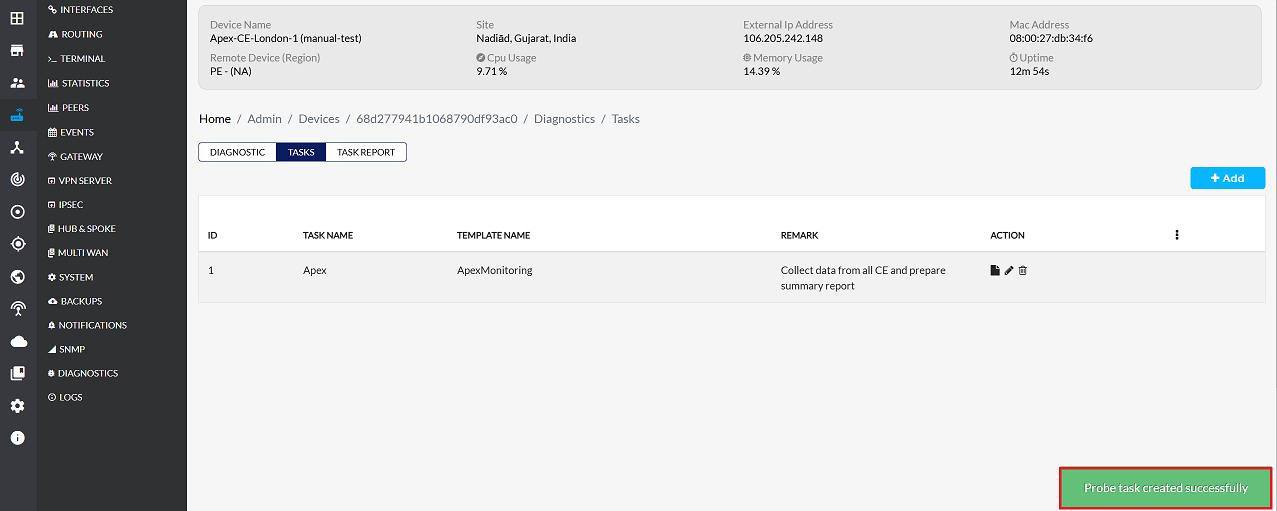Open settings gear icon in left rail
Image resolution: width=1277 pixels, height=511 pixels.
[x=17, y=406]
